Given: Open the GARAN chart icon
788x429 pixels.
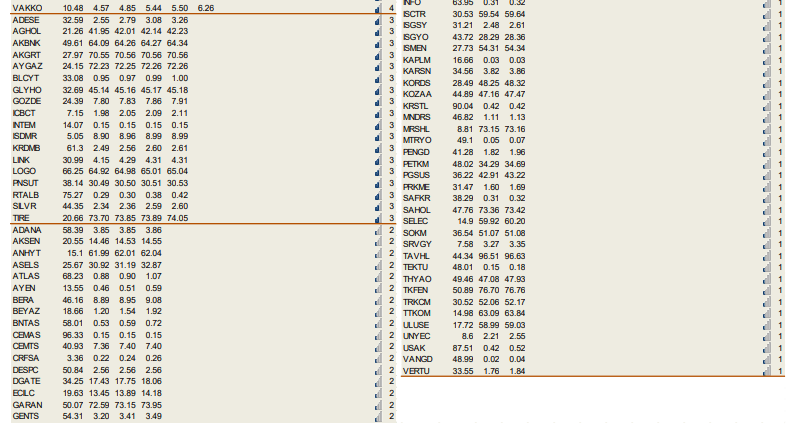Looking at the screenshot, I should tap(378, 405).
